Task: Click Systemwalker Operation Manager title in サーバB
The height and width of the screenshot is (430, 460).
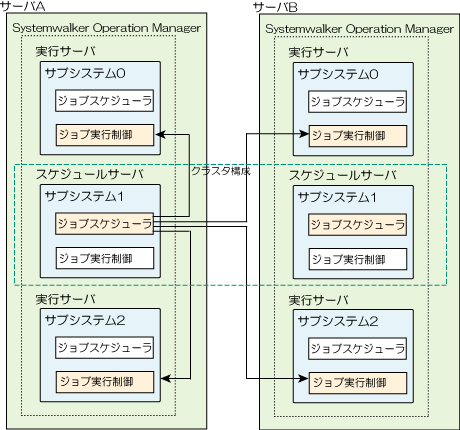Action: [x=359, y=29]
